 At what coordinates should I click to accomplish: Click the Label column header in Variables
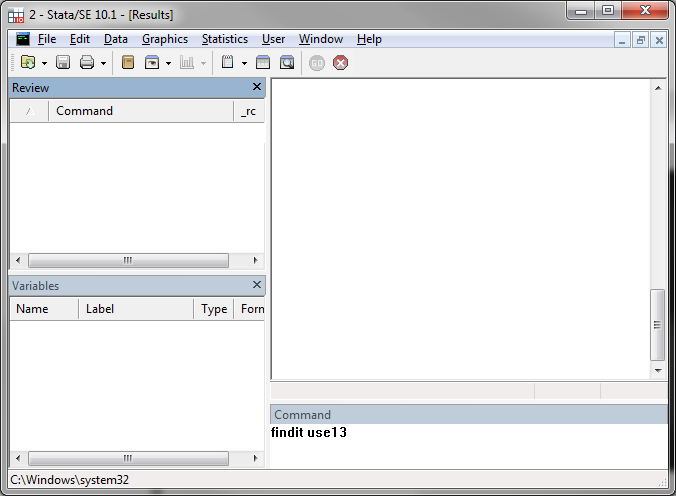click(x=136, y=309)
